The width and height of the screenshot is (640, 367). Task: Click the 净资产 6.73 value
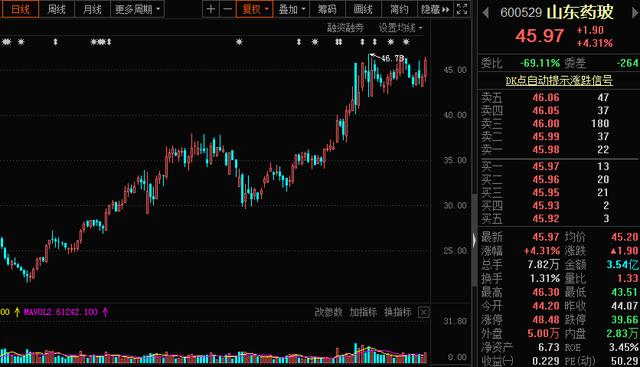pos(548,347)
